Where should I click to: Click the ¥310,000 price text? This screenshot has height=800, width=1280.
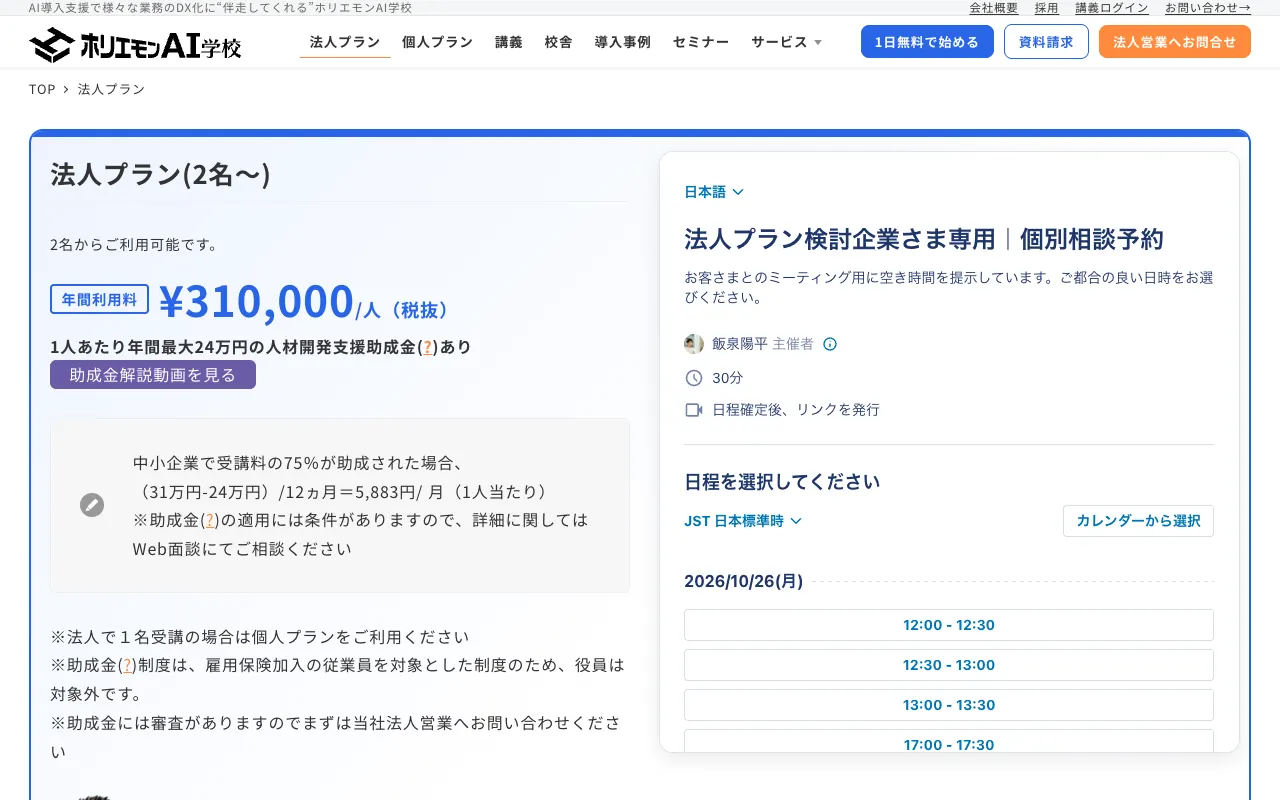(x=256, y=301)
